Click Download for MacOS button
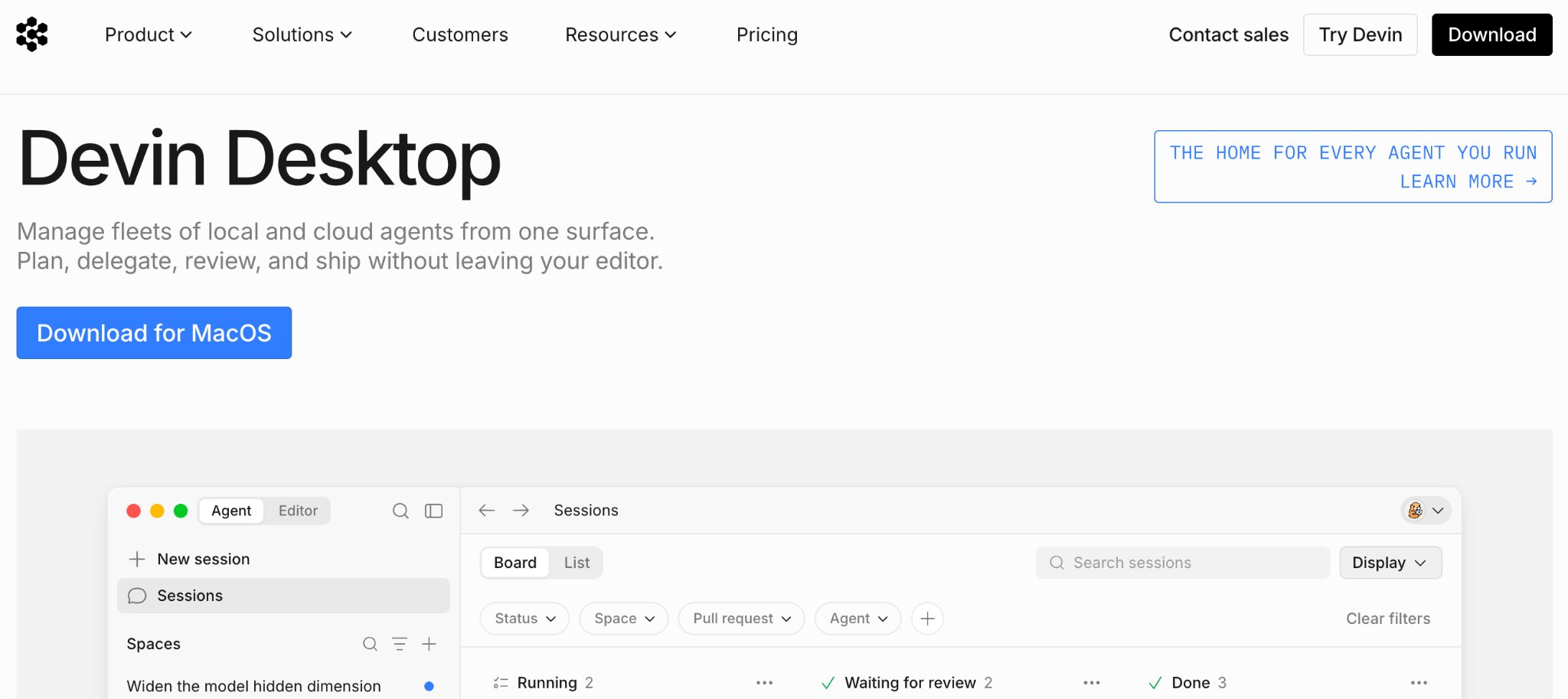The height and width of the screenshot is (699, 1568). (x=154, y=333)
